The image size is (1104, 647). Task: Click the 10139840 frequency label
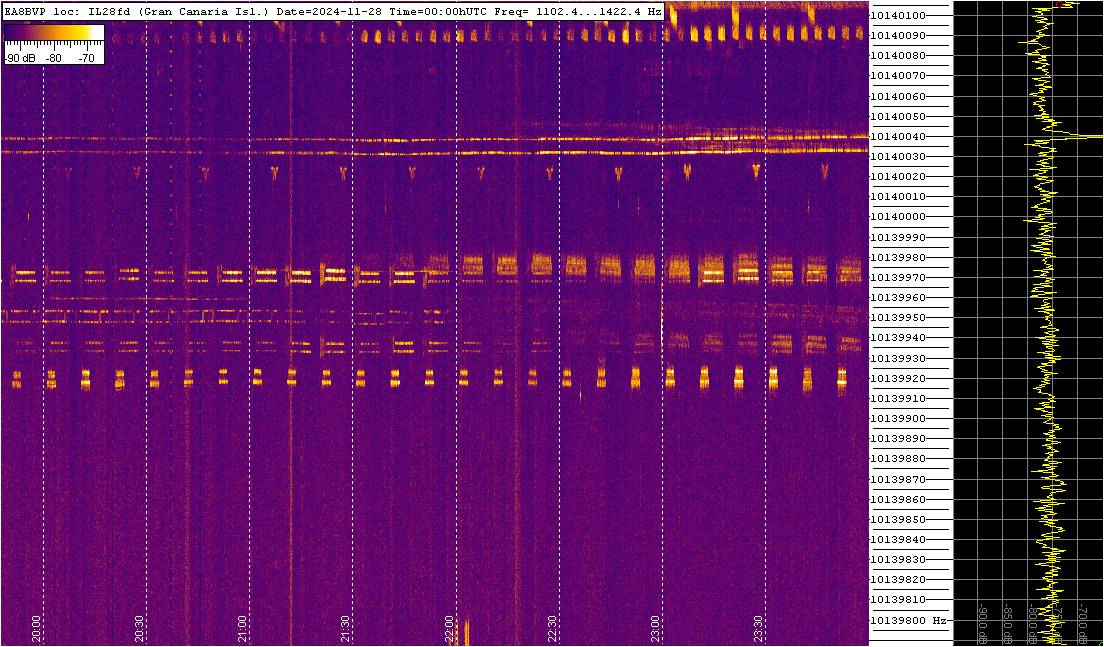click(x=898, y=540)
